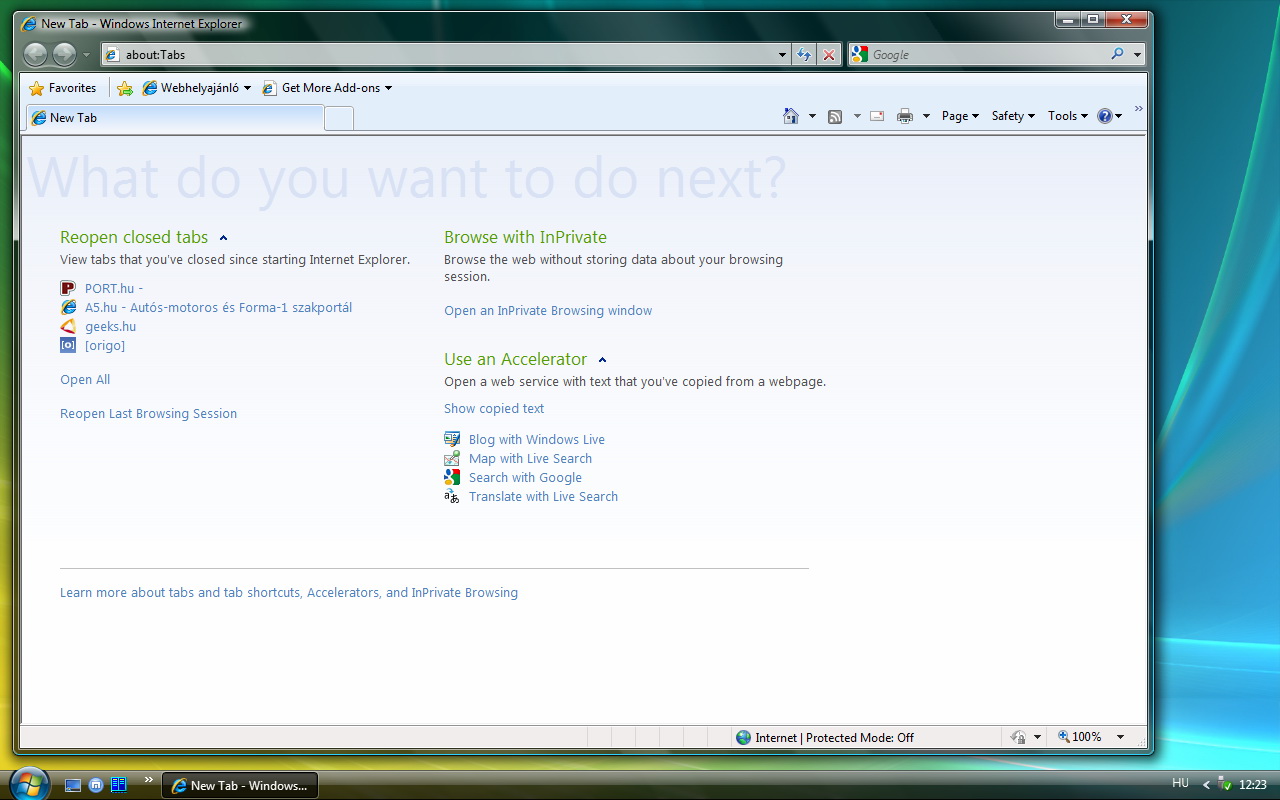This screenshot has height=800, width=1280.
Task: Click the RSS feeds icon
Action: (x=835, y=116)
